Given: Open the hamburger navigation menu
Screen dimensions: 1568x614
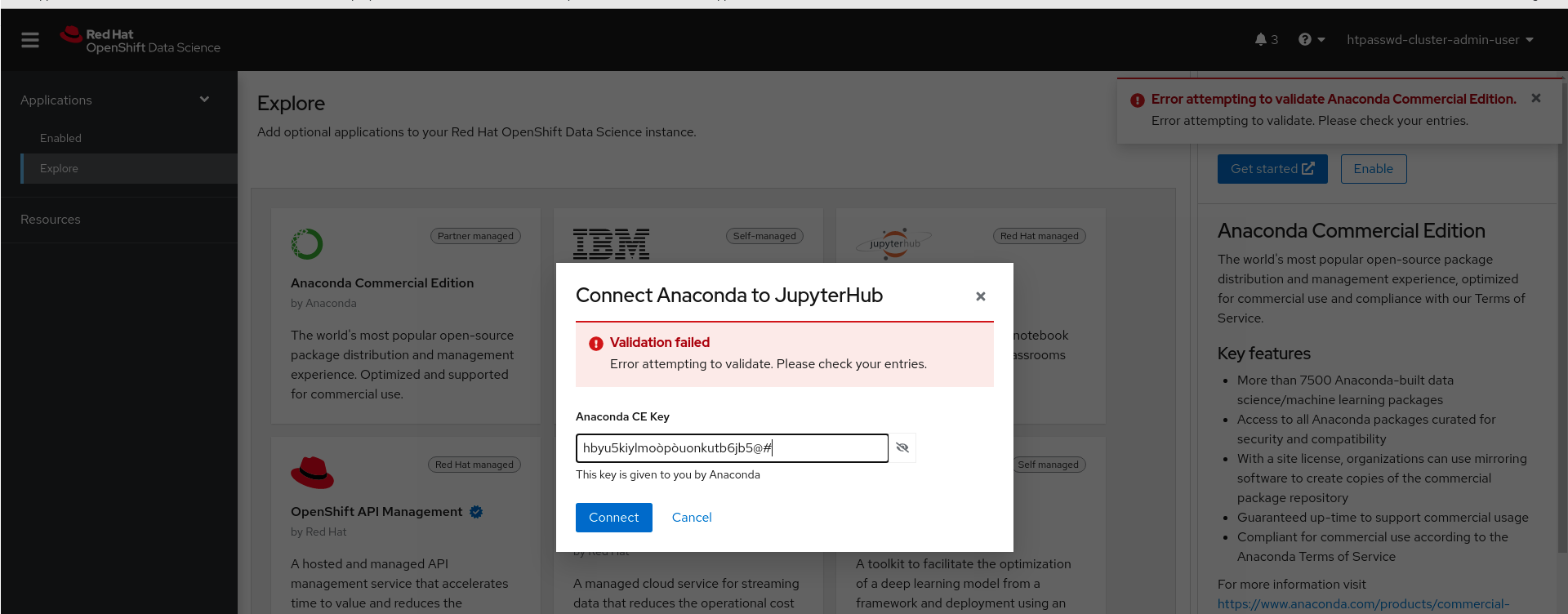Looking at the screenshot, I should (x=30, y=40).
